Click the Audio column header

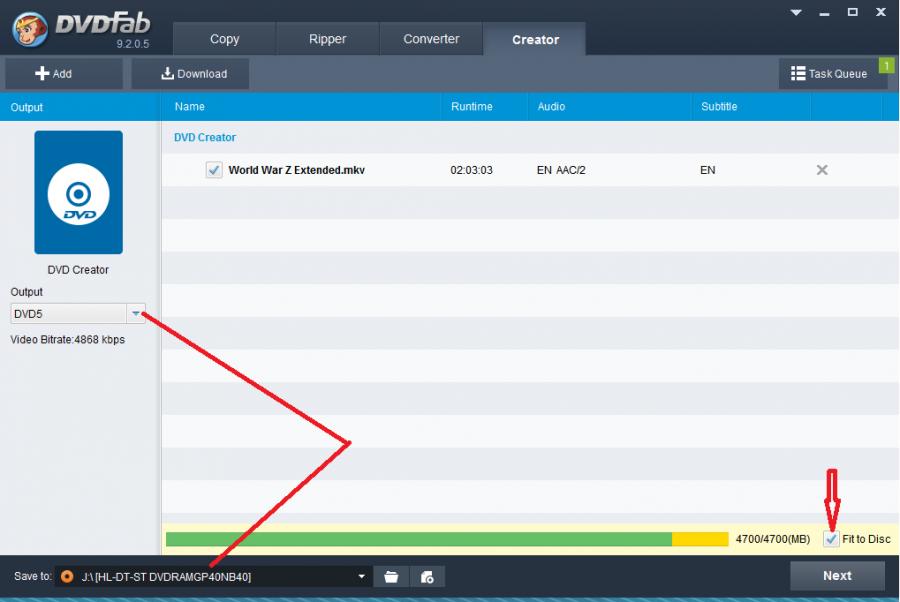point(551,107)
